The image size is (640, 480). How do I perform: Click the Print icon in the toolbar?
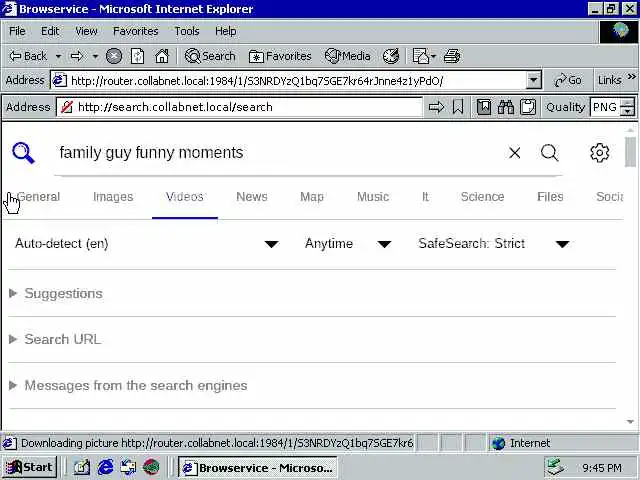click(x=452, y=56)
